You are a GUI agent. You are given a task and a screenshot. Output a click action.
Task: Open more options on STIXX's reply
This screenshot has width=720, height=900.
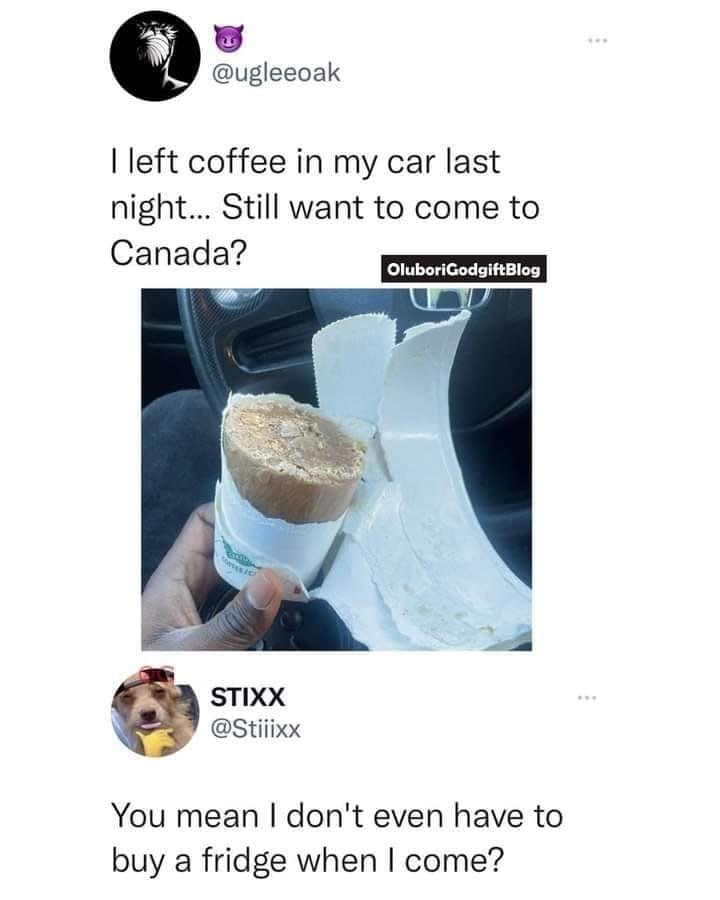point(587,699)
